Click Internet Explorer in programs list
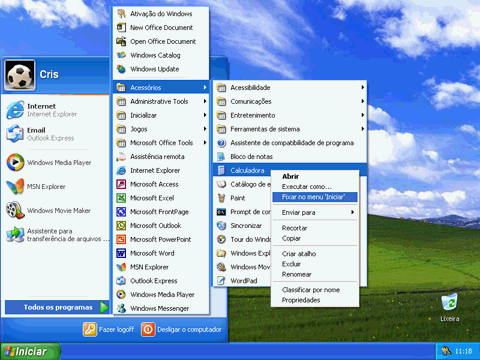 tap(162, 170)
